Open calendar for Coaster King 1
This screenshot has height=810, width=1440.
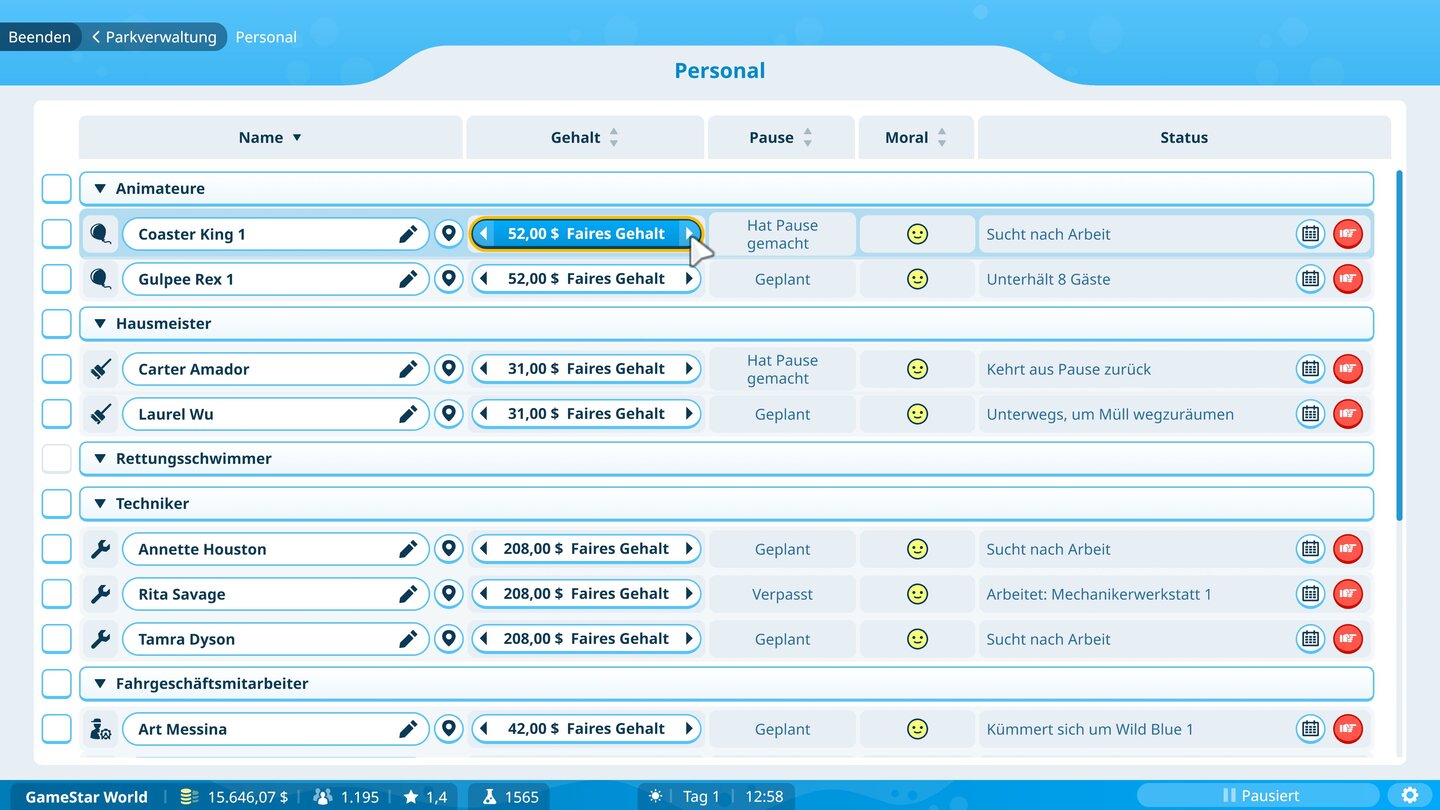(x=1310, y=234)
